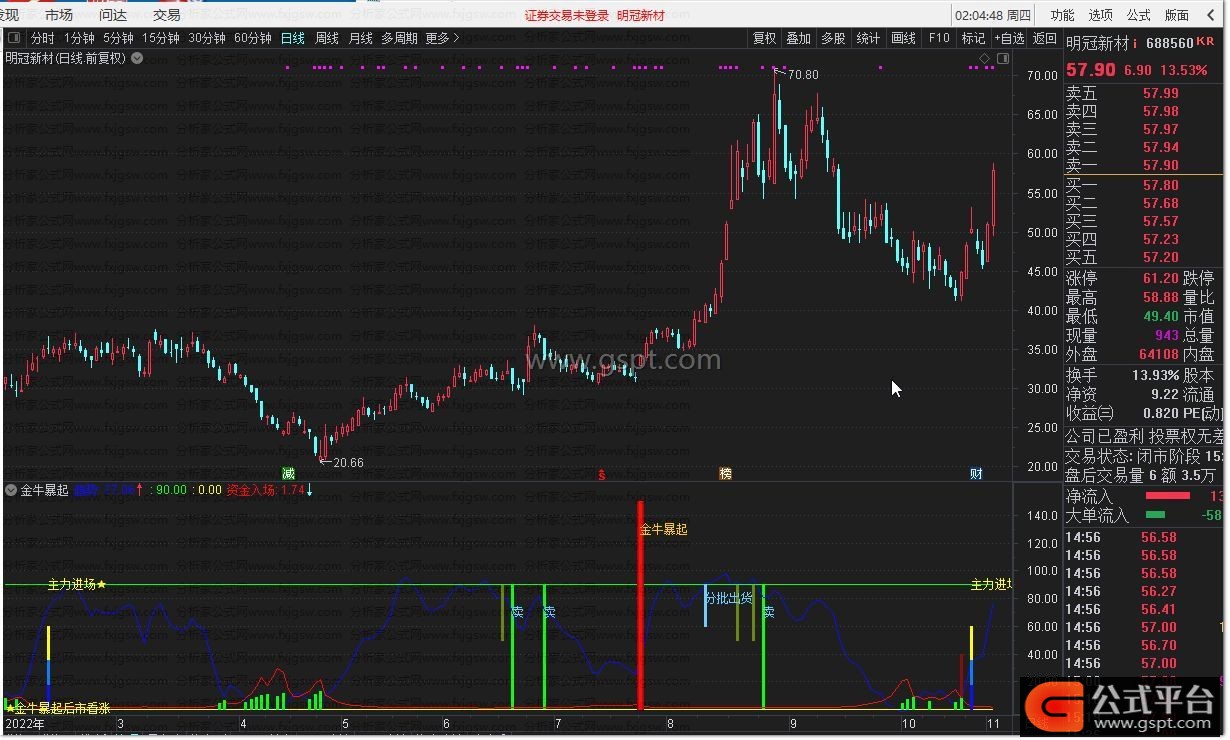Expand the 更多 periods menu
Image resolution: width=1230 pixels, height=740 pixels.
[x=442, y=38]
